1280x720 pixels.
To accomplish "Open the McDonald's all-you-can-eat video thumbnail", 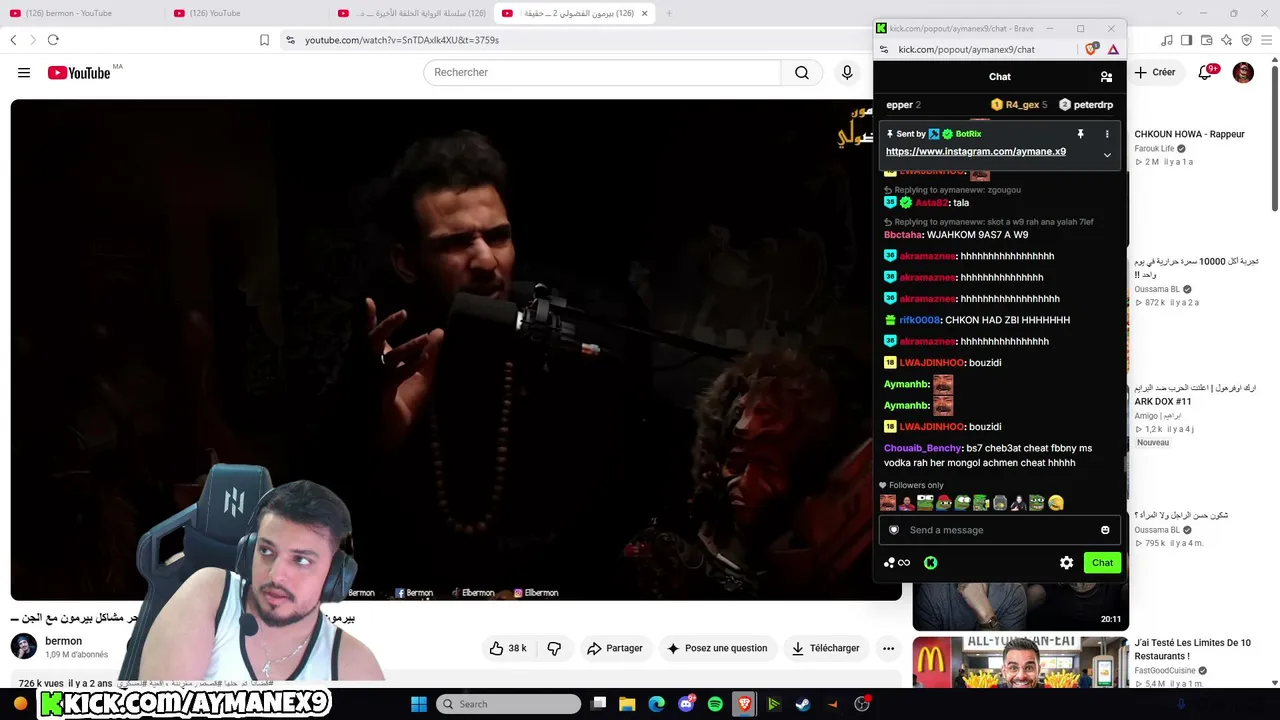I will click(1020, 662).
